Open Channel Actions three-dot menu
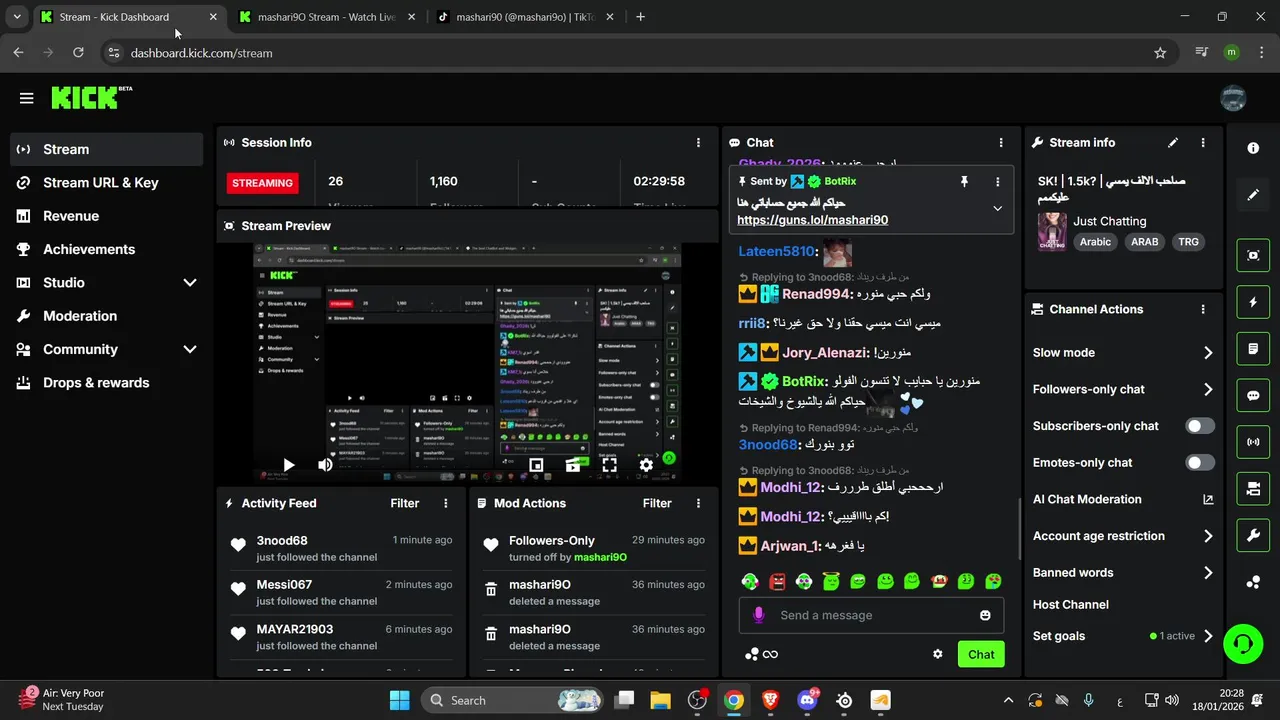This screenshot has width=1280, height=720. pos(1203,309)
